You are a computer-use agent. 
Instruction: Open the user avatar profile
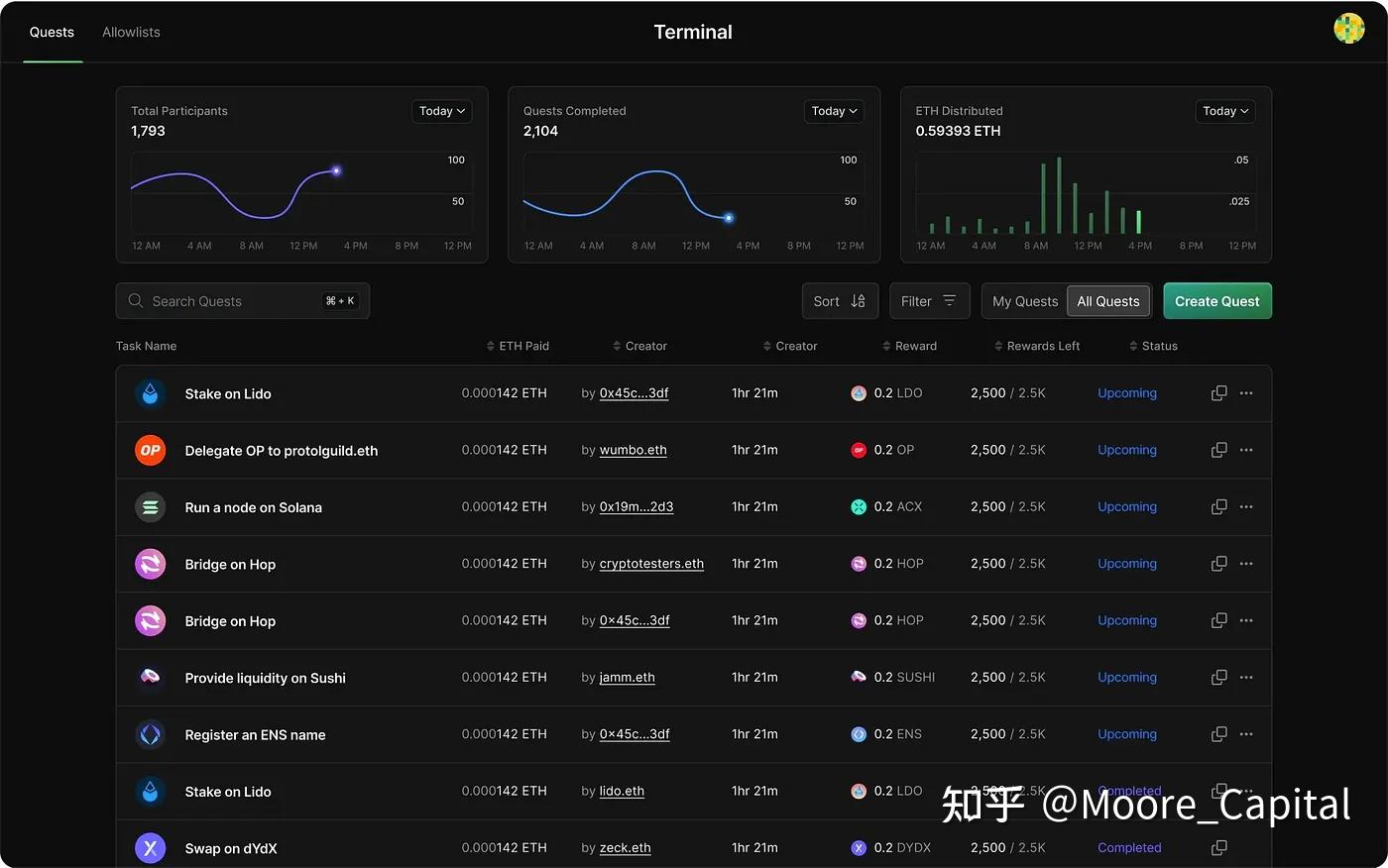(1349, 28)
